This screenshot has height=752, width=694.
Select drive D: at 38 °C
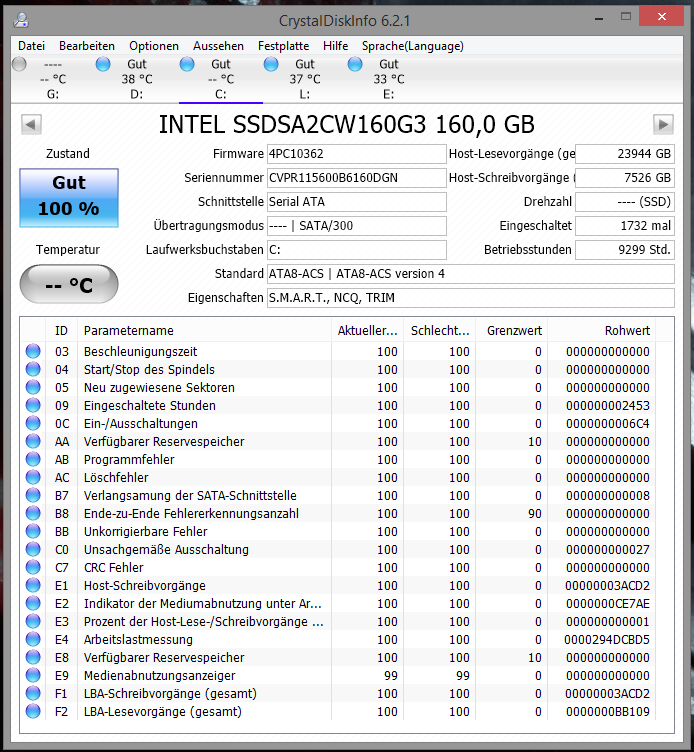tap(137, 79)
